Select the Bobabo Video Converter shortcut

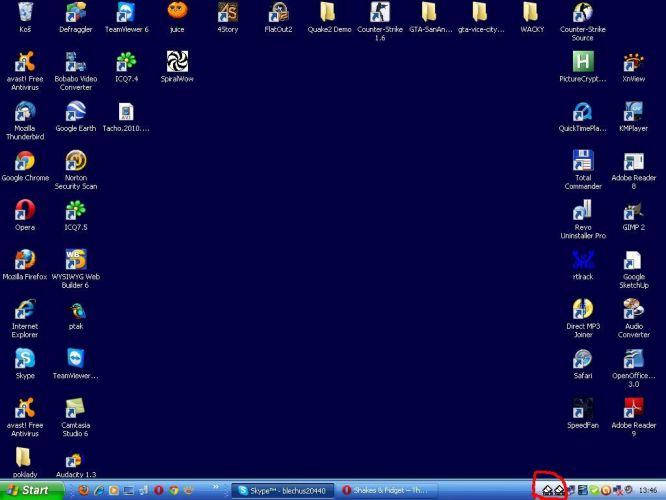point(76,71)
